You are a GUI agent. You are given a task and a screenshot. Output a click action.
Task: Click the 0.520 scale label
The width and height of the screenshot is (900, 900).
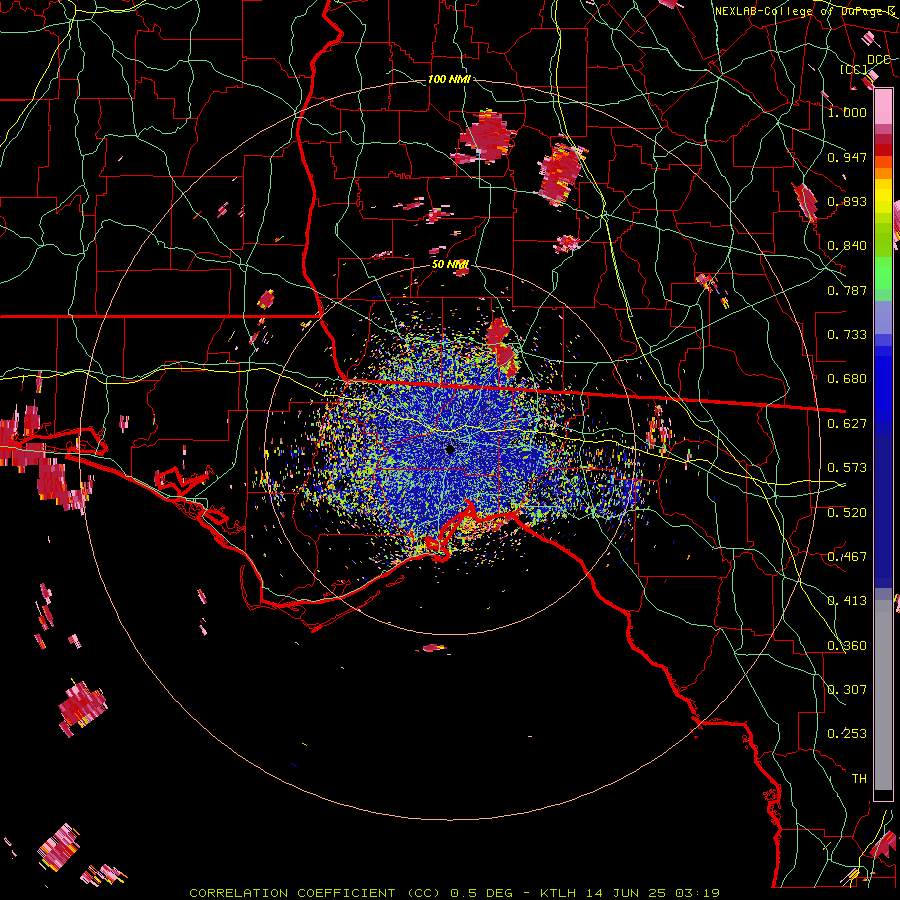[x=847, y=513]
